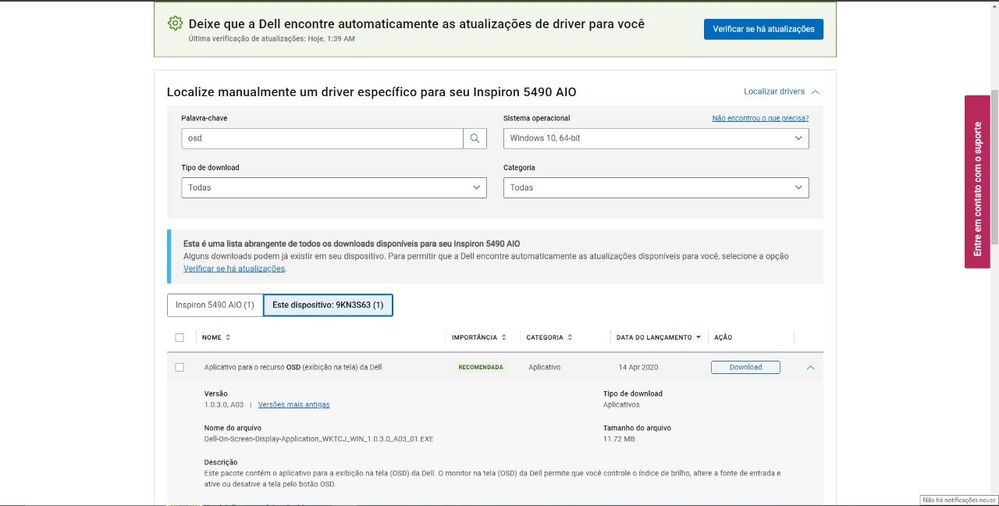Click the gear icon beside automatic updates heading
The width and height of the screenshot is (999, 506).
175,24
